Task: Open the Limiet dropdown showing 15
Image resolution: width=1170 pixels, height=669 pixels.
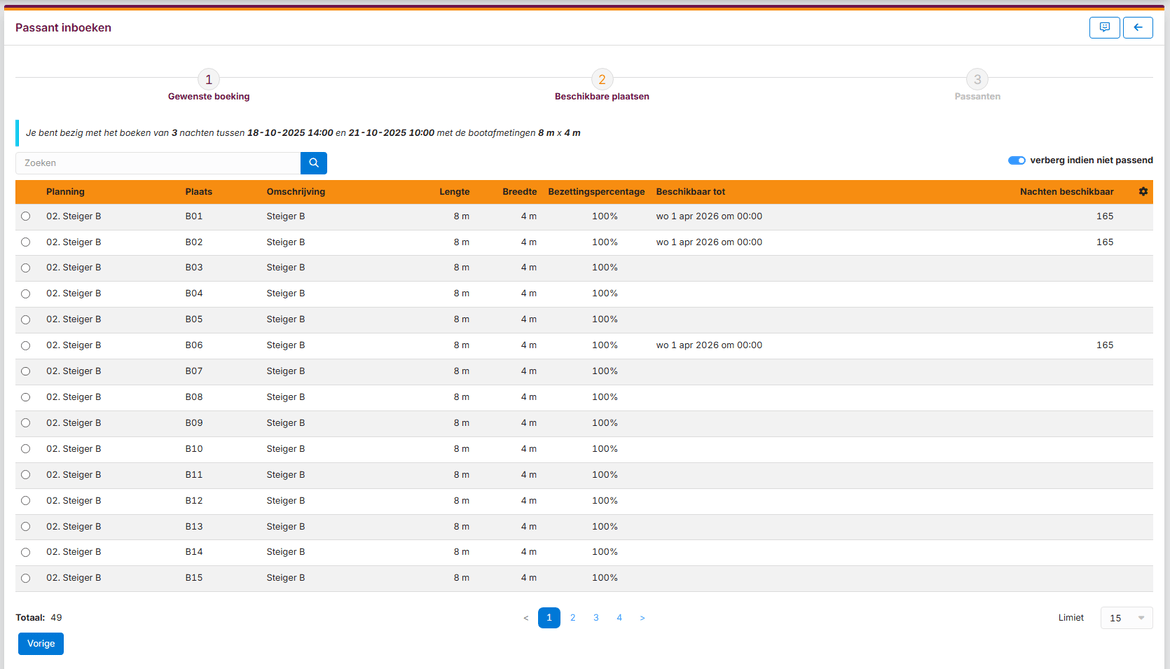Action: click(x=1126, y=618)
